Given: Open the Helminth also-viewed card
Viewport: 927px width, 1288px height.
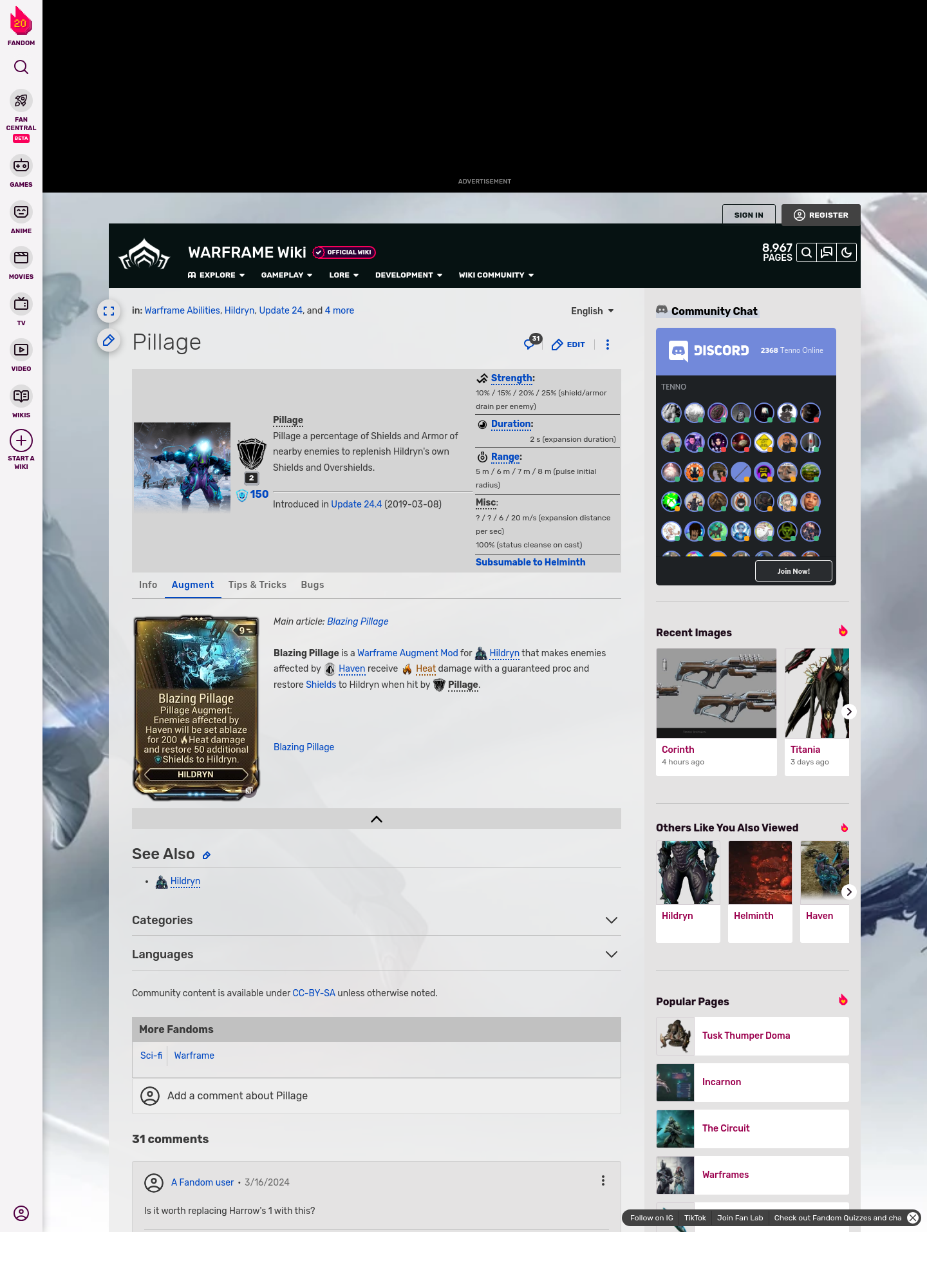Looking at the screenshot, I should pos(760,891).
